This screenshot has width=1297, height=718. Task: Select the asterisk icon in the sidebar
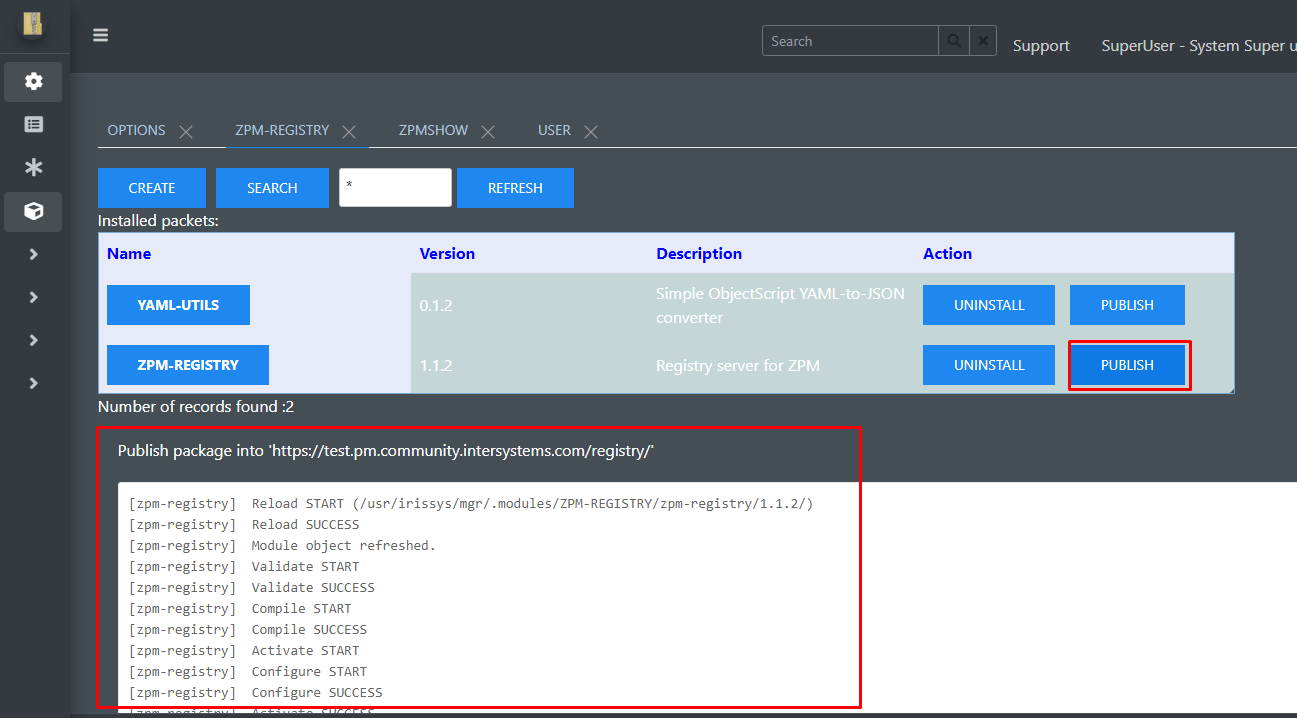pos(33,168)
